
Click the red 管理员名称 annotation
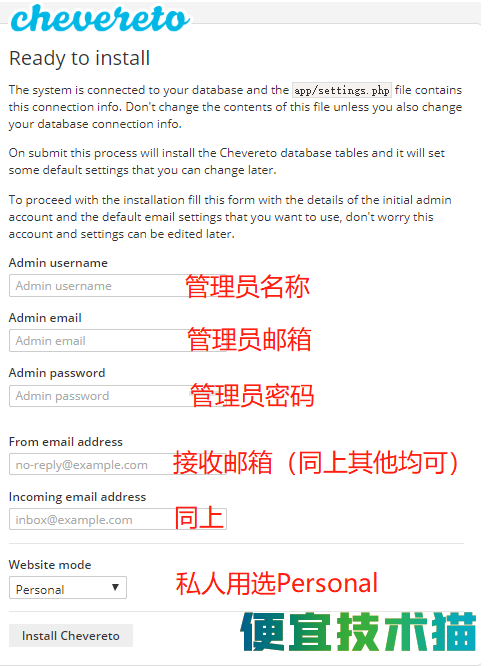click(247, 286)
